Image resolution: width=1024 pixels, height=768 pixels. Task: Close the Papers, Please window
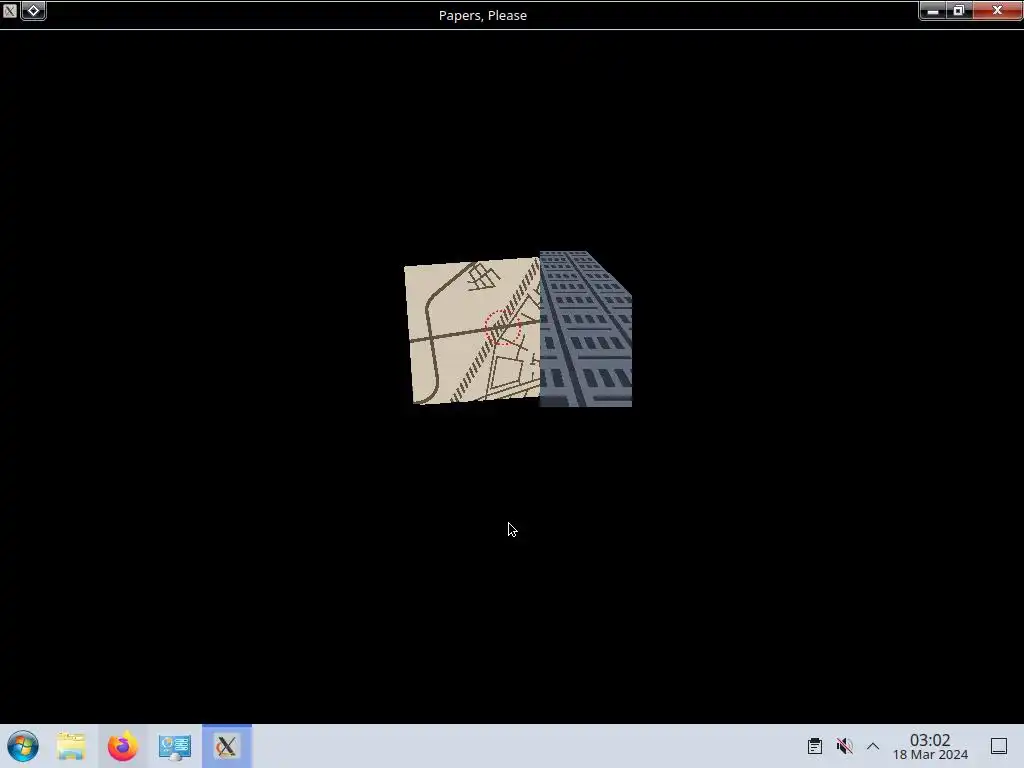tap(997, 10)
